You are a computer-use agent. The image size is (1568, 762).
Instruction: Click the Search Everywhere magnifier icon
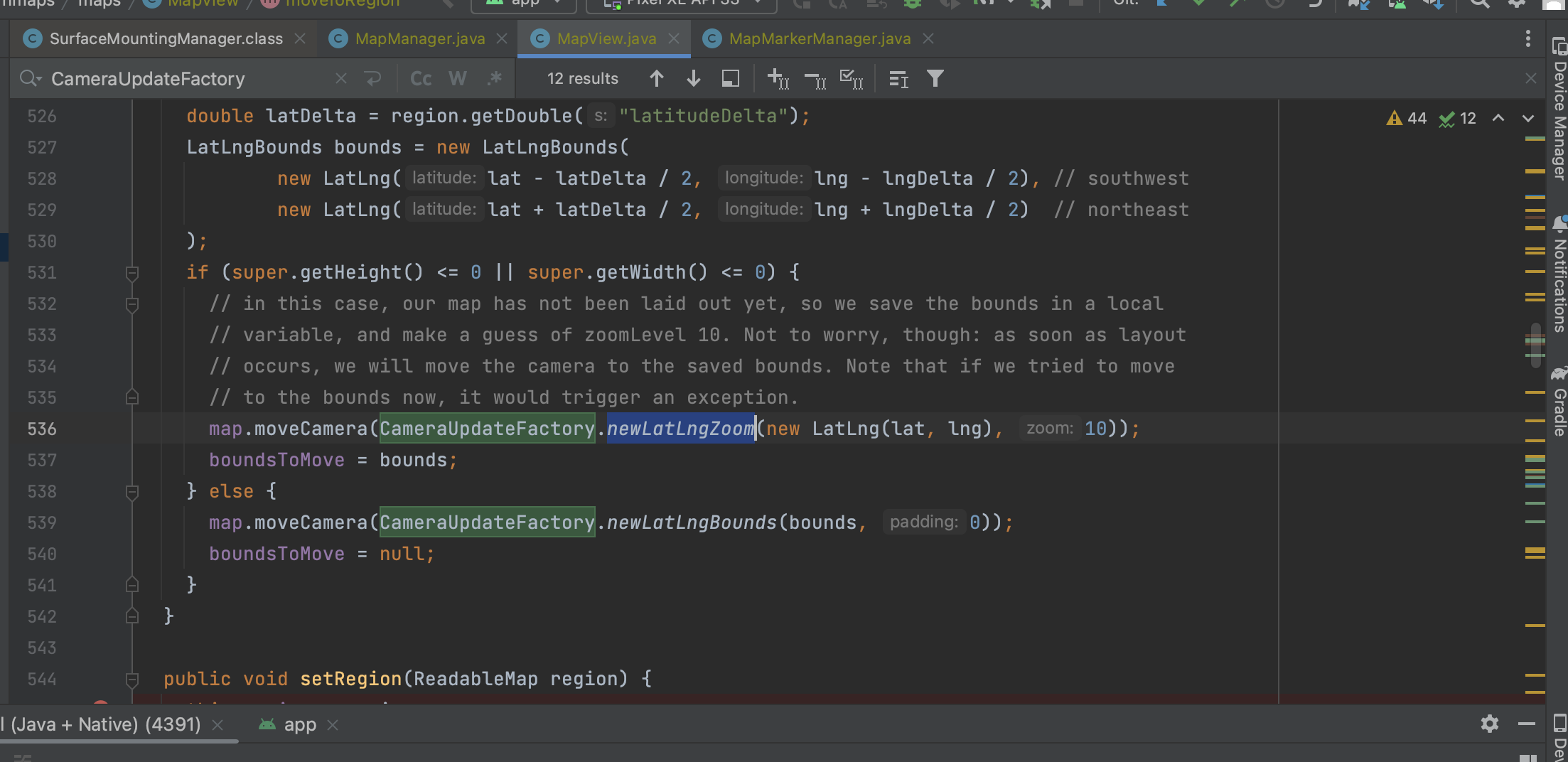pos(1478,4)
